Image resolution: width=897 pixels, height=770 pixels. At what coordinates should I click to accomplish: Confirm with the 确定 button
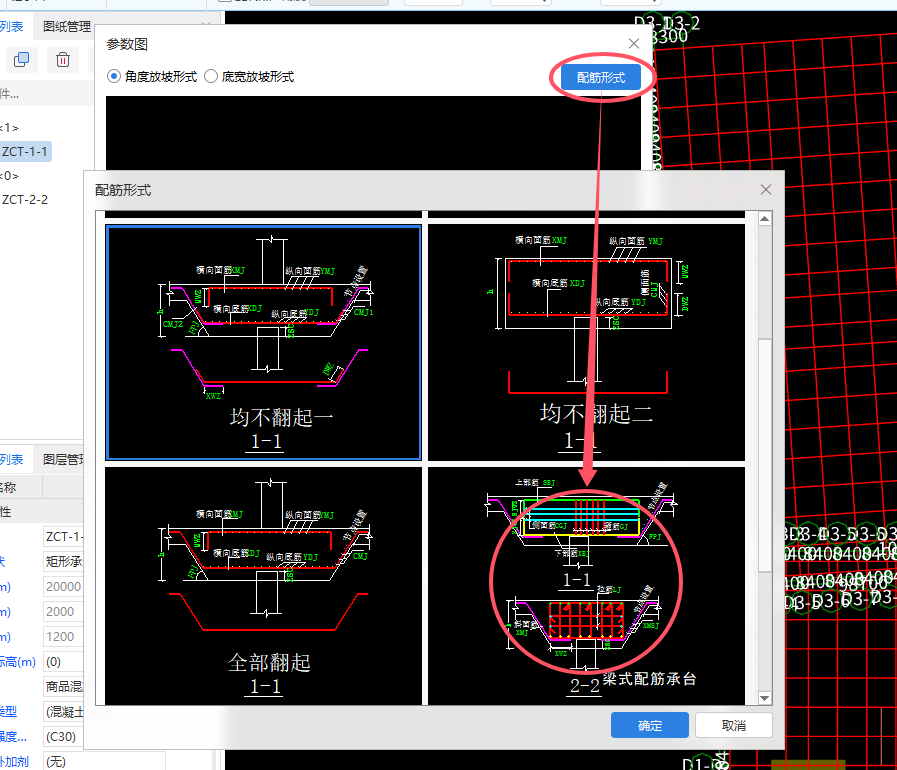click(650, 725)
